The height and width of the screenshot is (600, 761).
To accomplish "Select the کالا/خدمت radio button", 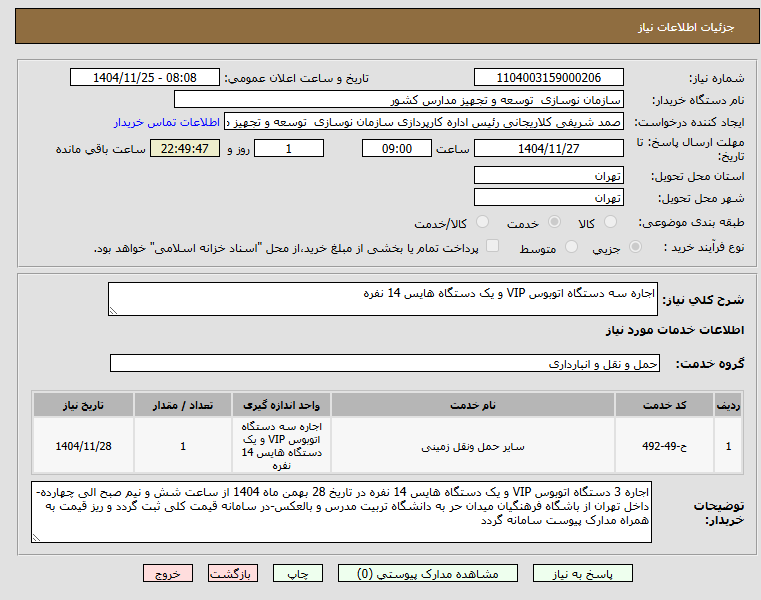I will 482,222.
